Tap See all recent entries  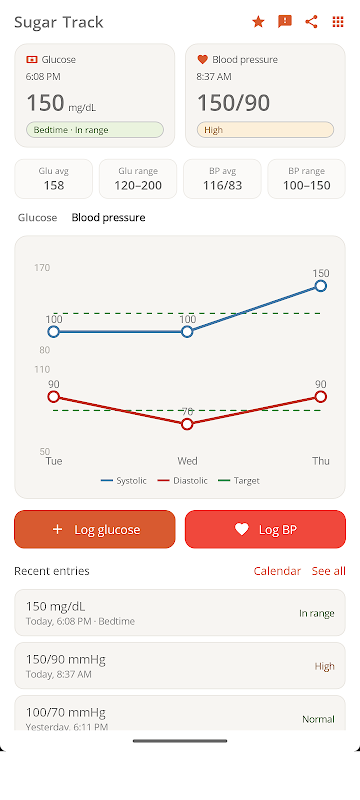click(328, 571)
